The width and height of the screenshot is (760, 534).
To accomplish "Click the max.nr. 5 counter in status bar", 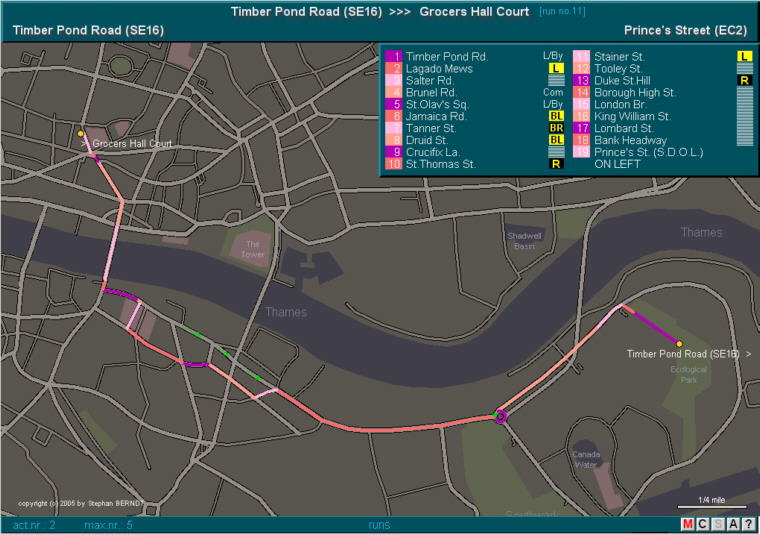I will 108,524.
